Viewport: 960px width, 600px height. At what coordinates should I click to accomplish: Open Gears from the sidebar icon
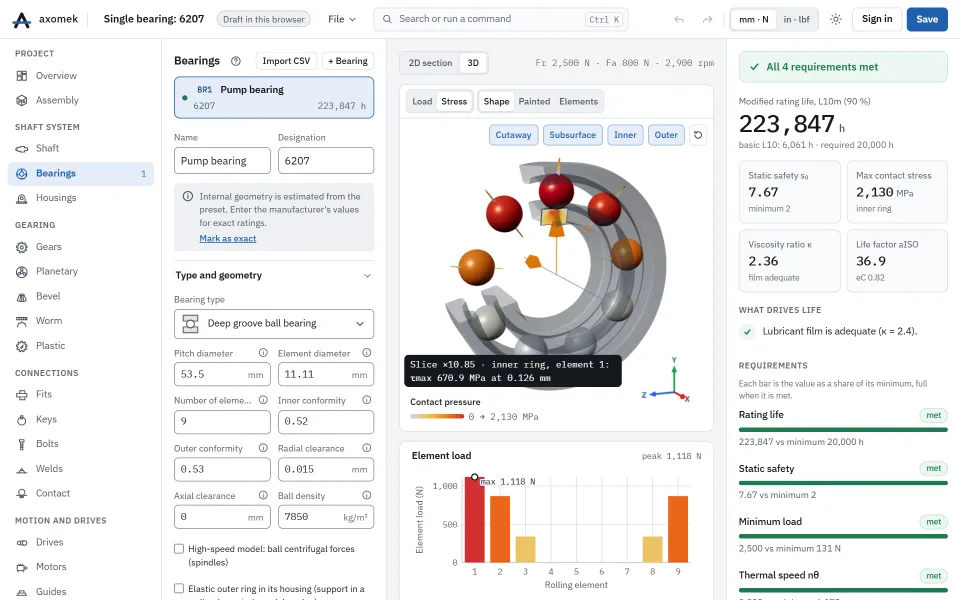click(x=22, y=247)
